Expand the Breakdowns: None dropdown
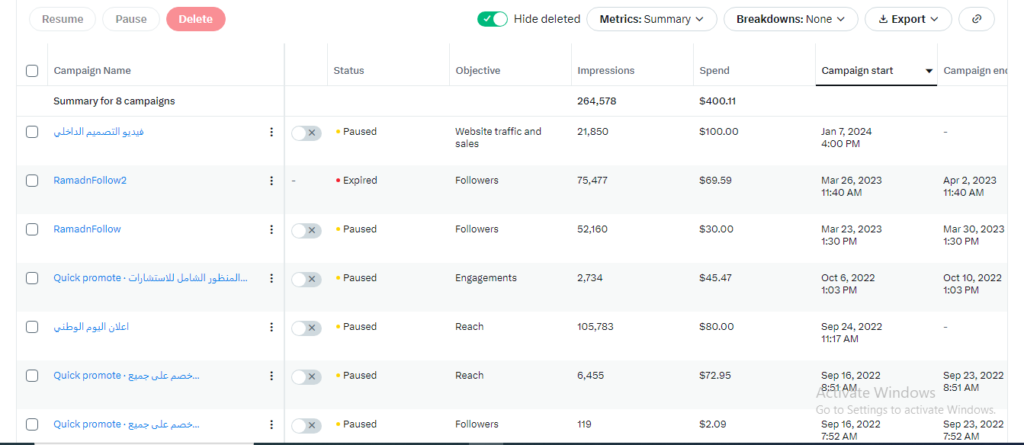The height and width of the screenshot is (445, 1024). point(790,19)
